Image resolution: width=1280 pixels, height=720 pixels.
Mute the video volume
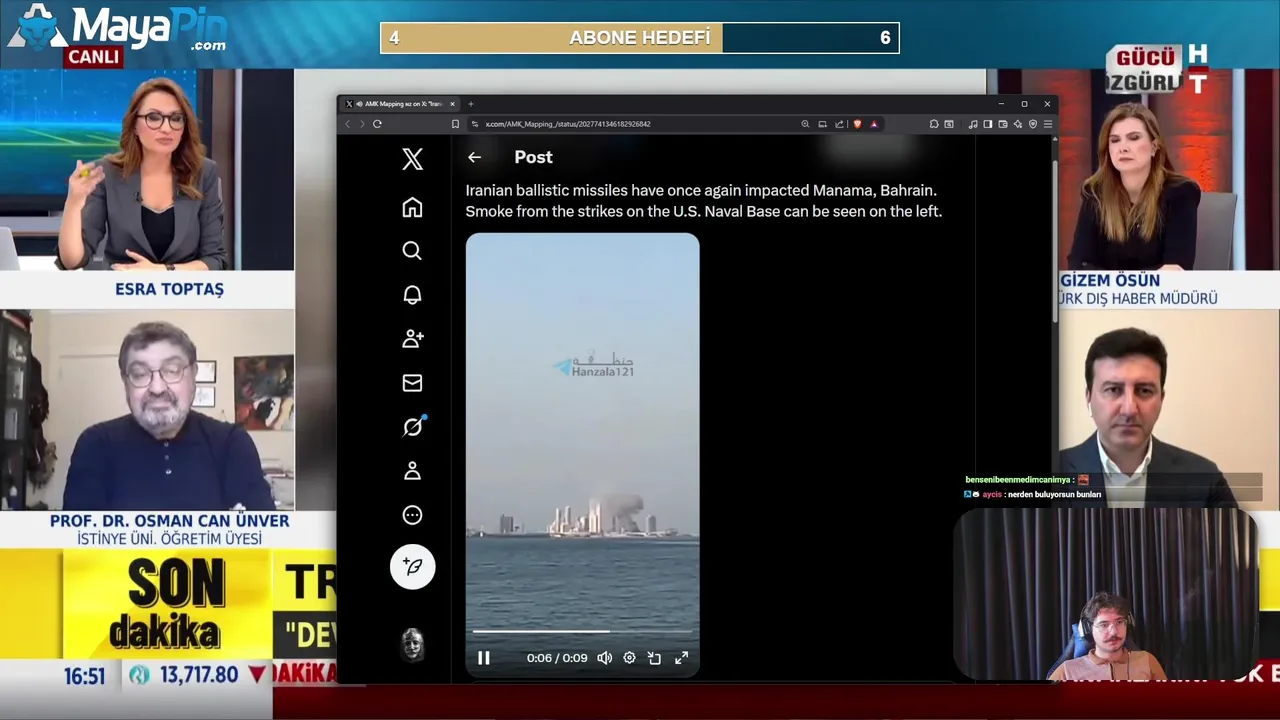coord(605,658)
